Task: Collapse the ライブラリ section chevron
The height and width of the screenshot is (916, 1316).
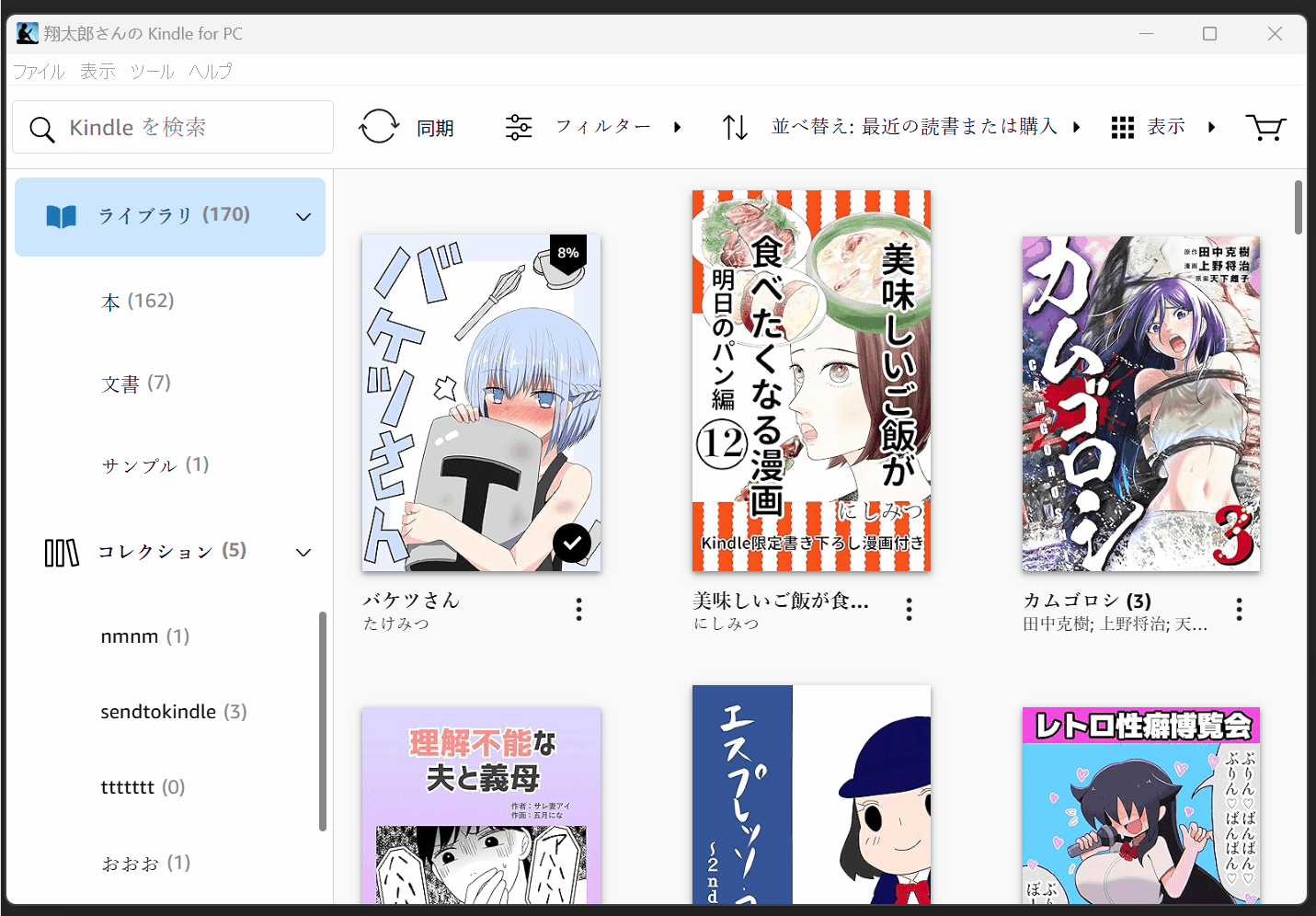Action: 303,216
